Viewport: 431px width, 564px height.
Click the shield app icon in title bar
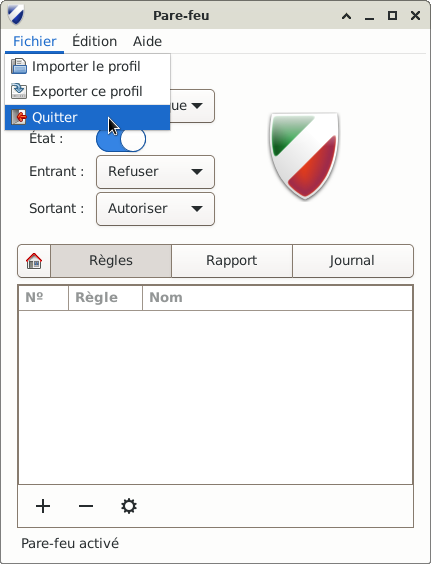(15, 15)
